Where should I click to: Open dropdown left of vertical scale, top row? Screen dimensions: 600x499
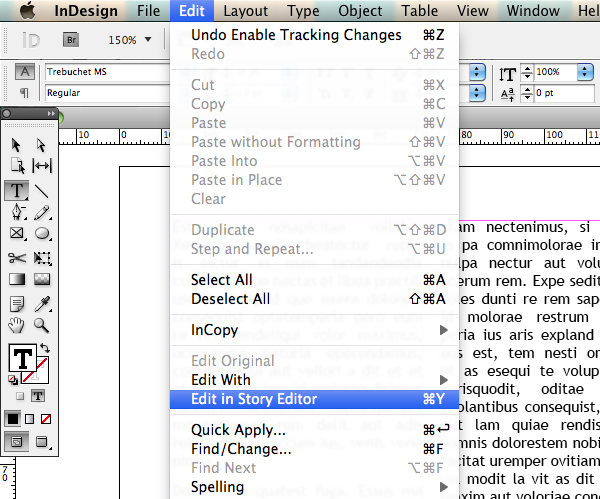pos(477,72)
